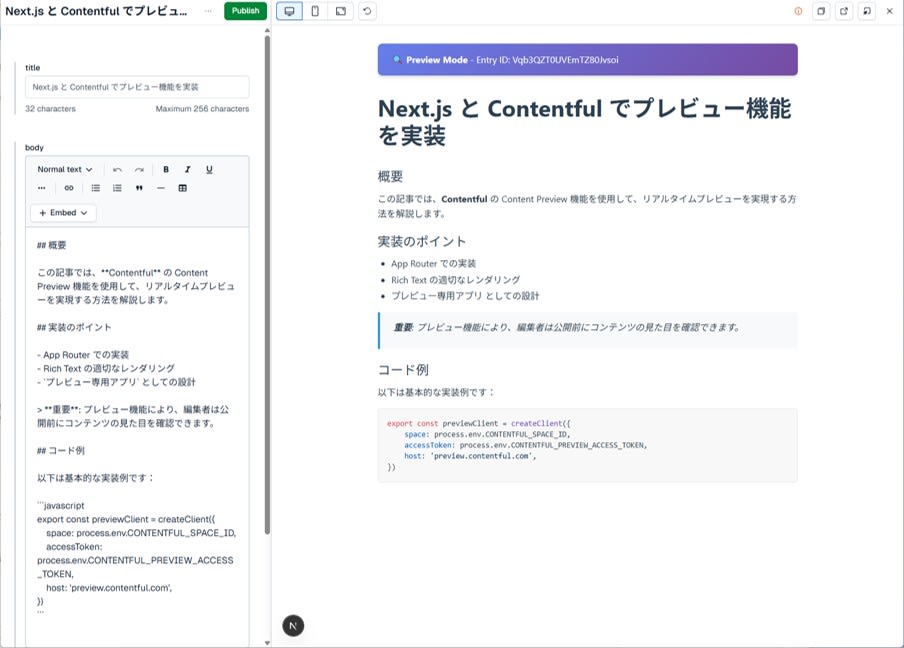Click the '## 概要' line in body editor
Viewport: 904px width, 648px height.
click(x=51, y=245)
